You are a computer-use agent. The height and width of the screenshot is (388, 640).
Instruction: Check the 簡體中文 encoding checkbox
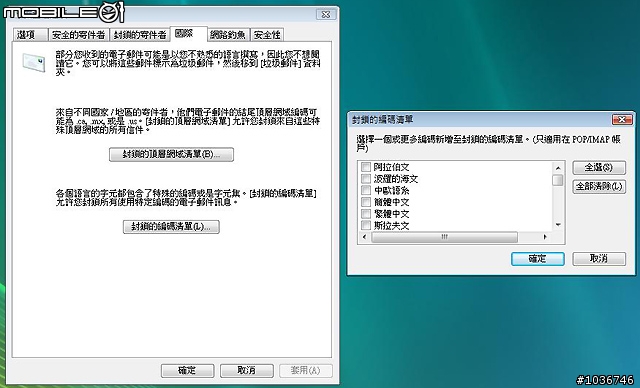coord(366,202)
